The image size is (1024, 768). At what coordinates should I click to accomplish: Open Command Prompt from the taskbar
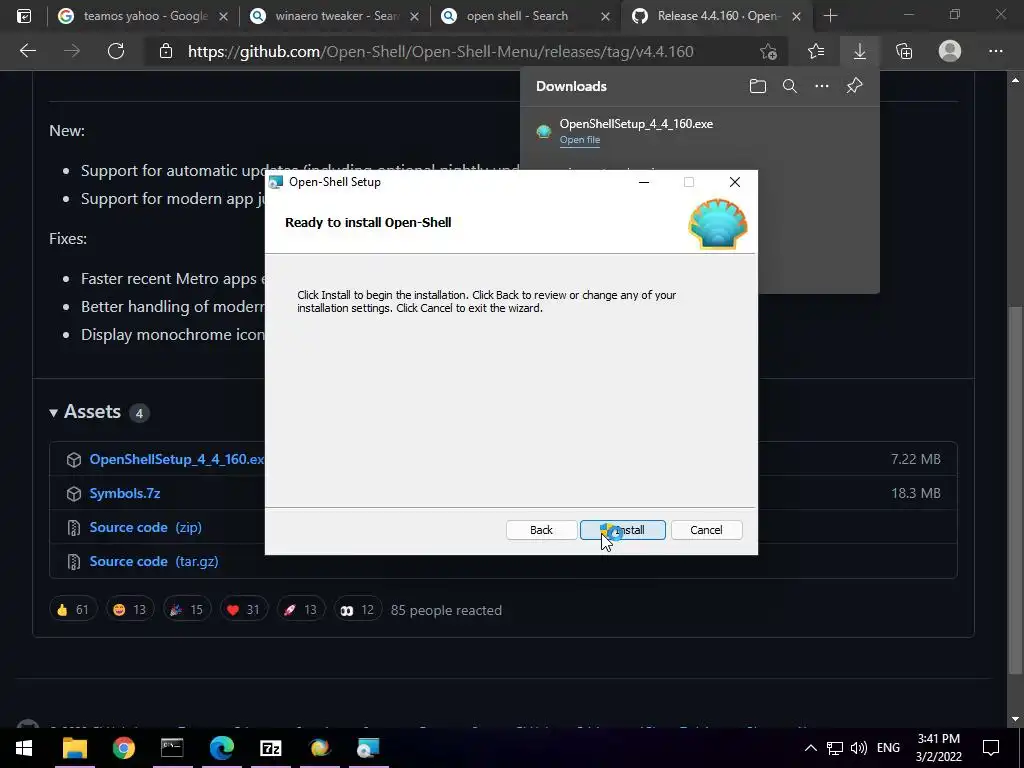pos(172,748)
